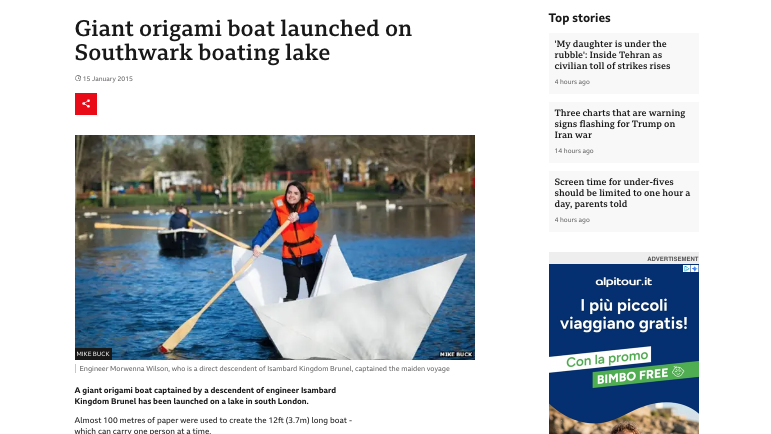
Task: Click the Top stories heading
Action: tap(579, 18)
